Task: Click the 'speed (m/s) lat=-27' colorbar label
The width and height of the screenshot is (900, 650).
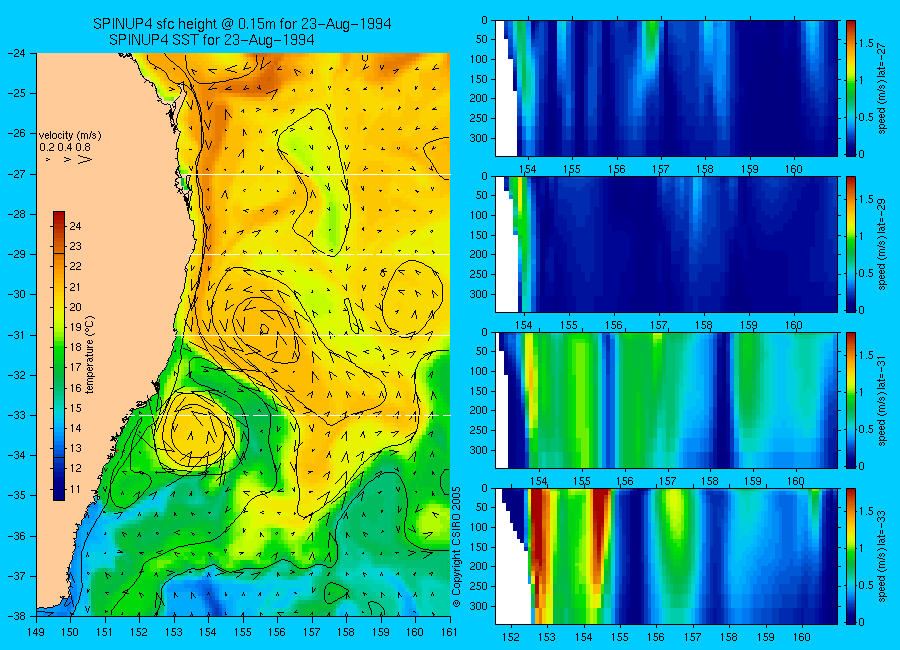Action: pos(882,88)
